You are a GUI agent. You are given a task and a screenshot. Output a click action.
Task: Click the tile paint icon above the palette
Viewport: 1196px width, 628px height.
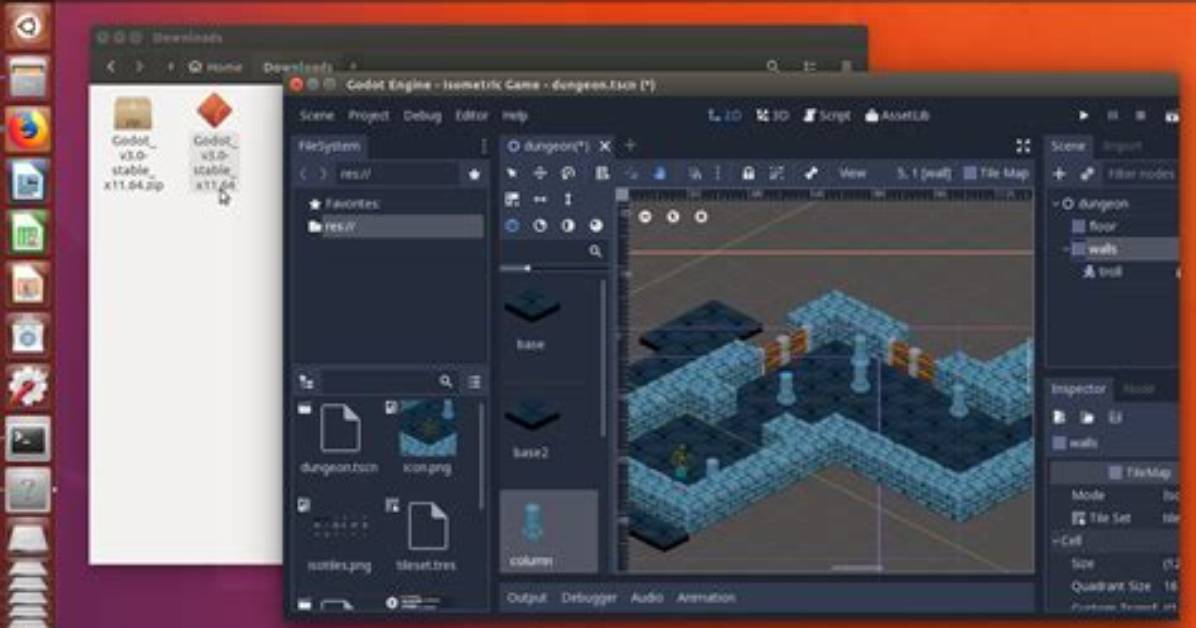point(512,199)
